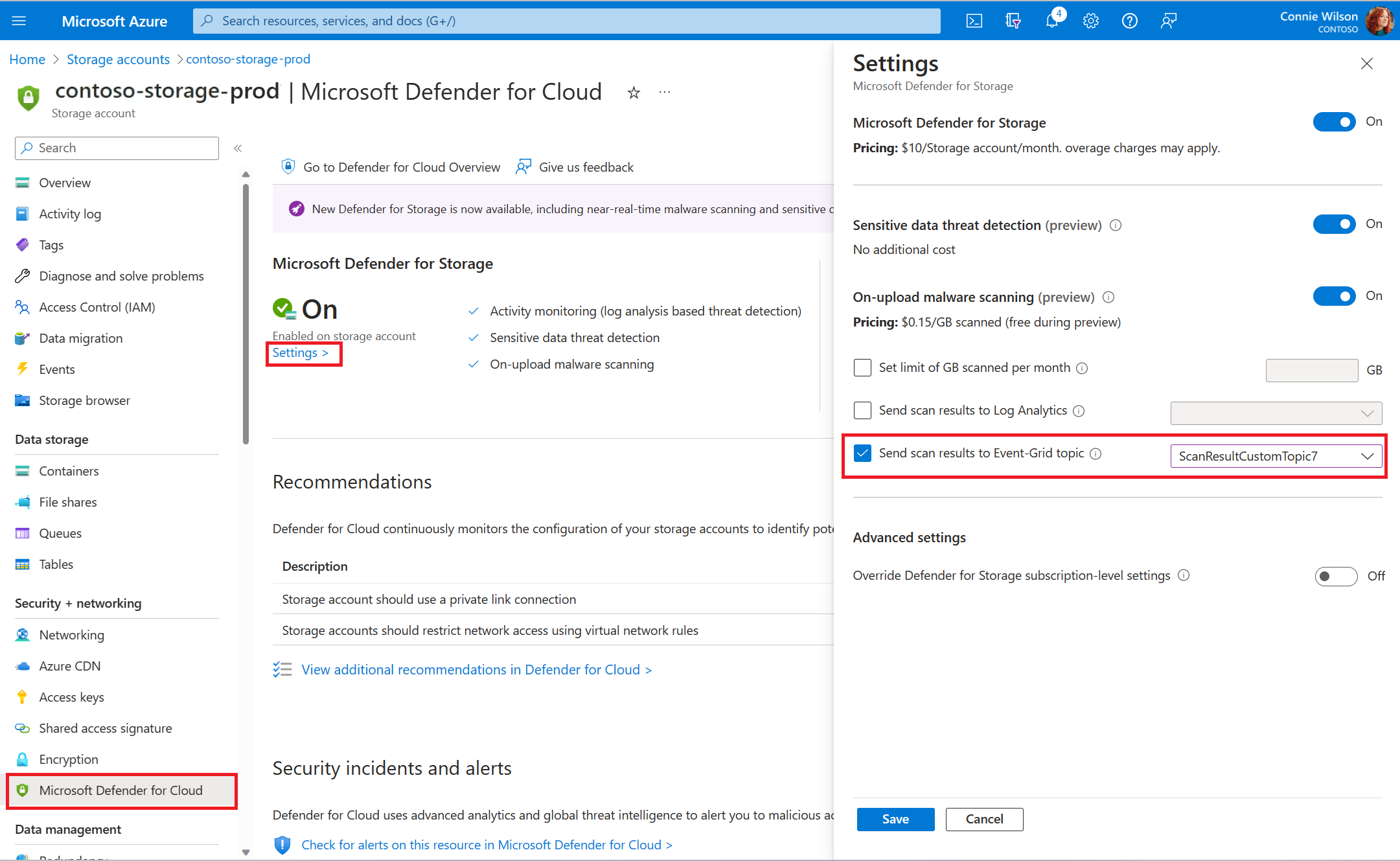Click the checklist icon beside View additional recommendations

pos(282,669)
